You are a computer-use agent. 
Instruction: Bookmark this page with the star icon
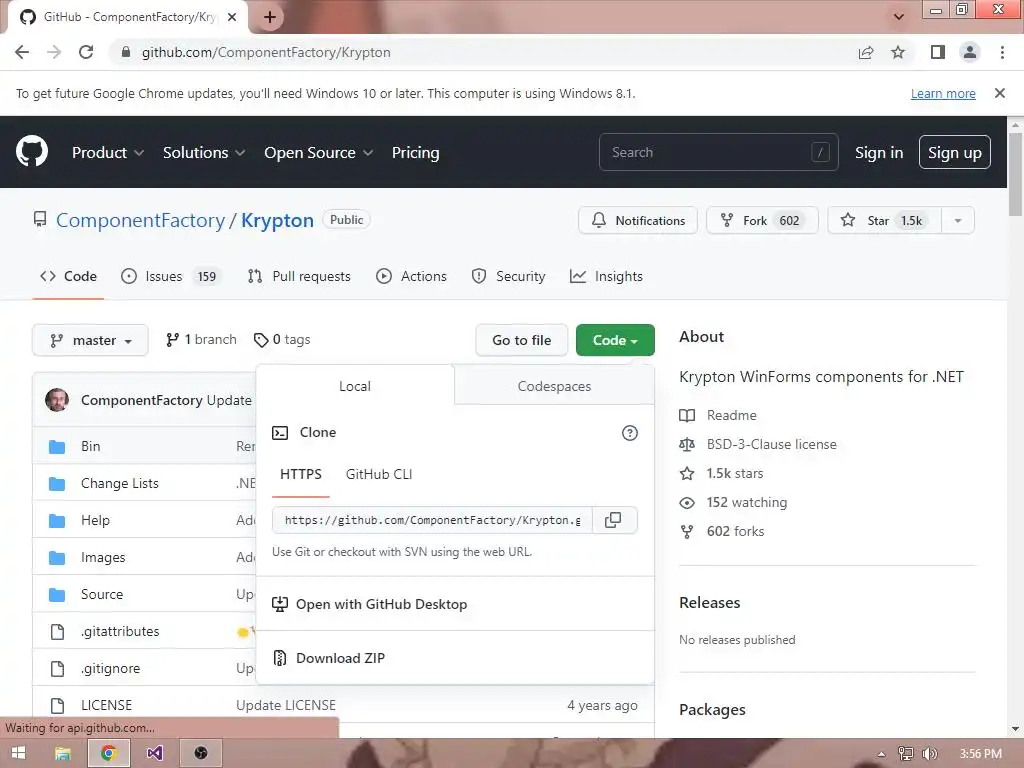[x=898, y=52]
